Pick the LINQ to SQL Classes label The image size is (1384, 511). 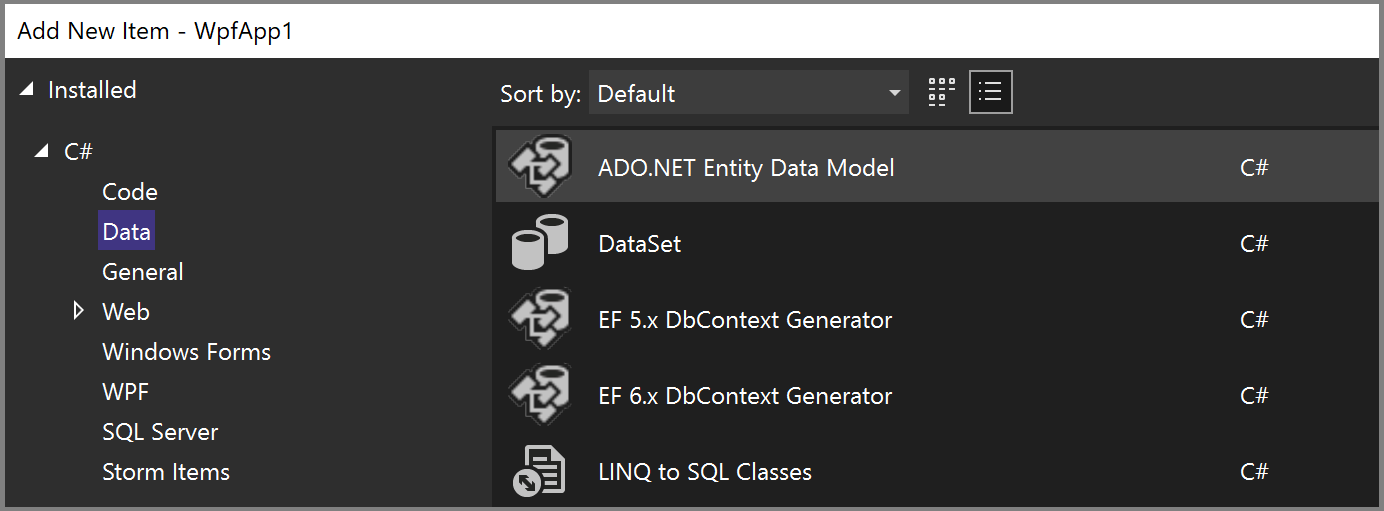click(704, 471)
